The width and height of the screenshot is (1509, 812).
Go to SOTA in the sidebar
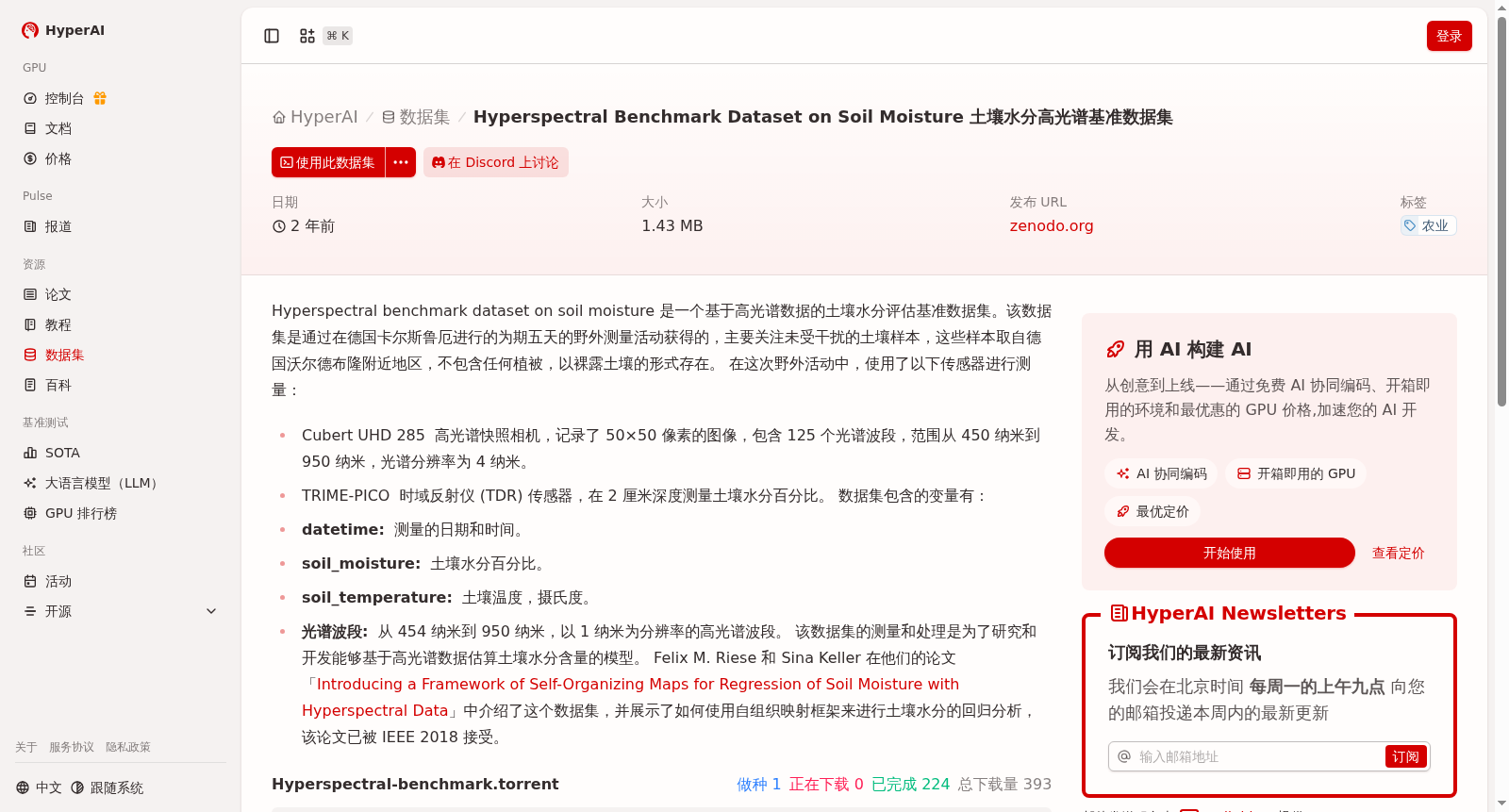click(121, 453)
